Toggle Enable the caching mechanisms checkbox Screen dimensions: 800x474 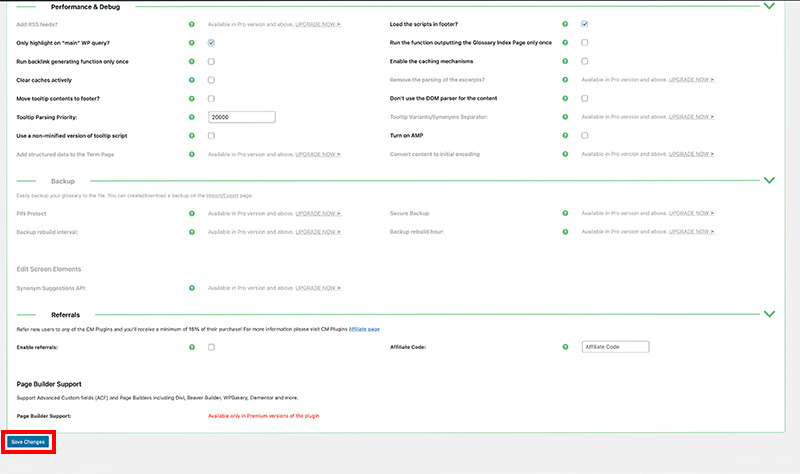[x=585, y=61]
